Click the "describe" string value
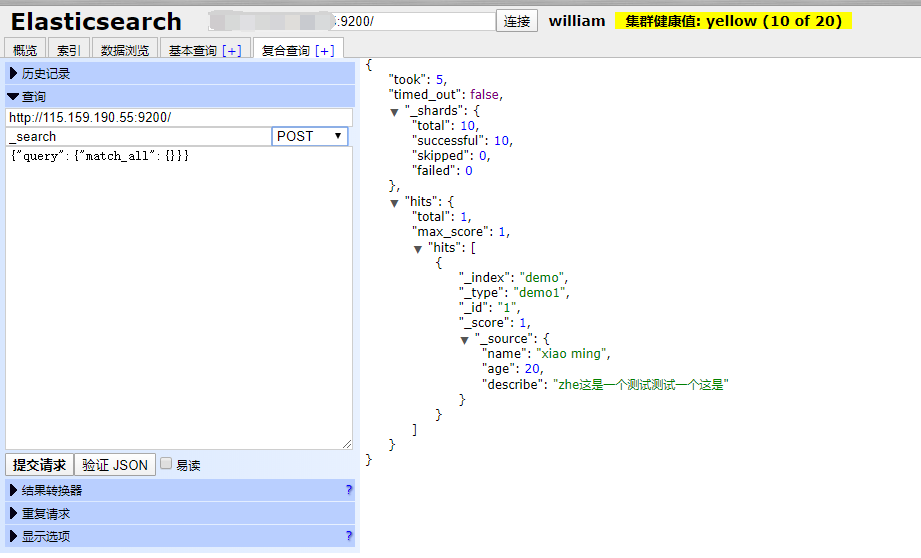This screenshot has width=921, height=558. coord(641,385)
